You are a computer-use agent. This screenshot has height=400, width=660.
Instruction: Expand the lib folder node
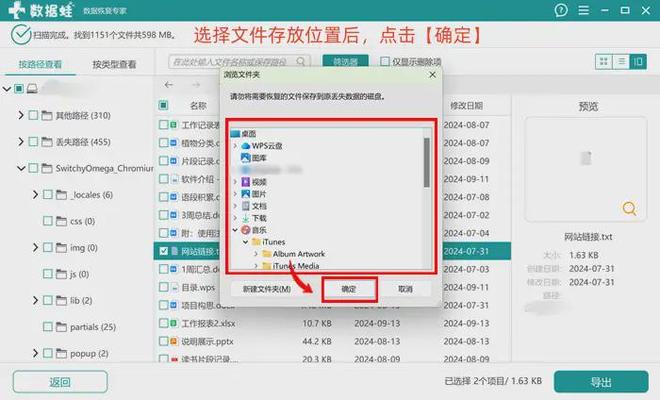[35, 300]
